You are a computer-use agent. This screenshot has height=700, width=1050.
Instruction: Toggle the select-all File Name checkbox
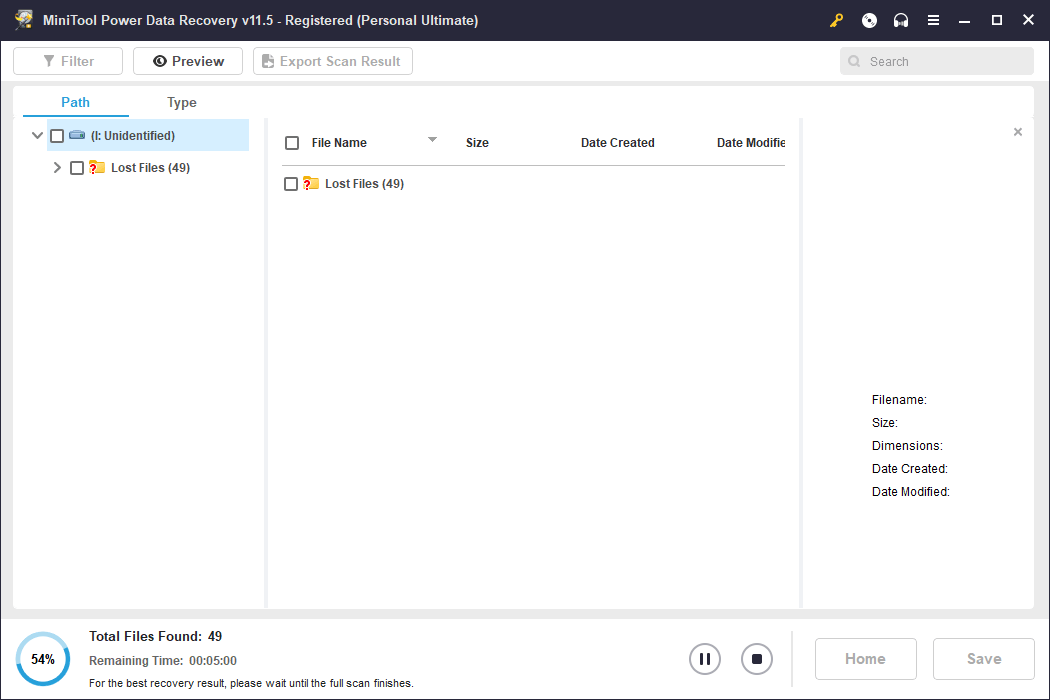click(292, 143)
